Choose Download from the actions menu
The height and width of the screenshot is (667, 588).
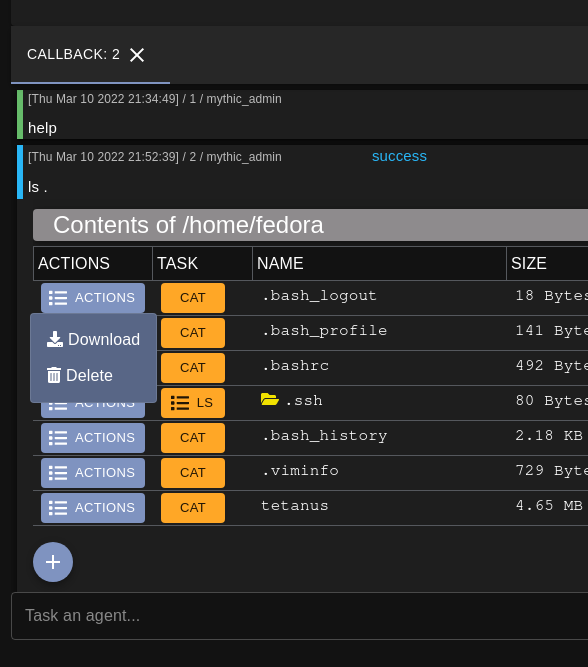coord(93,339)
